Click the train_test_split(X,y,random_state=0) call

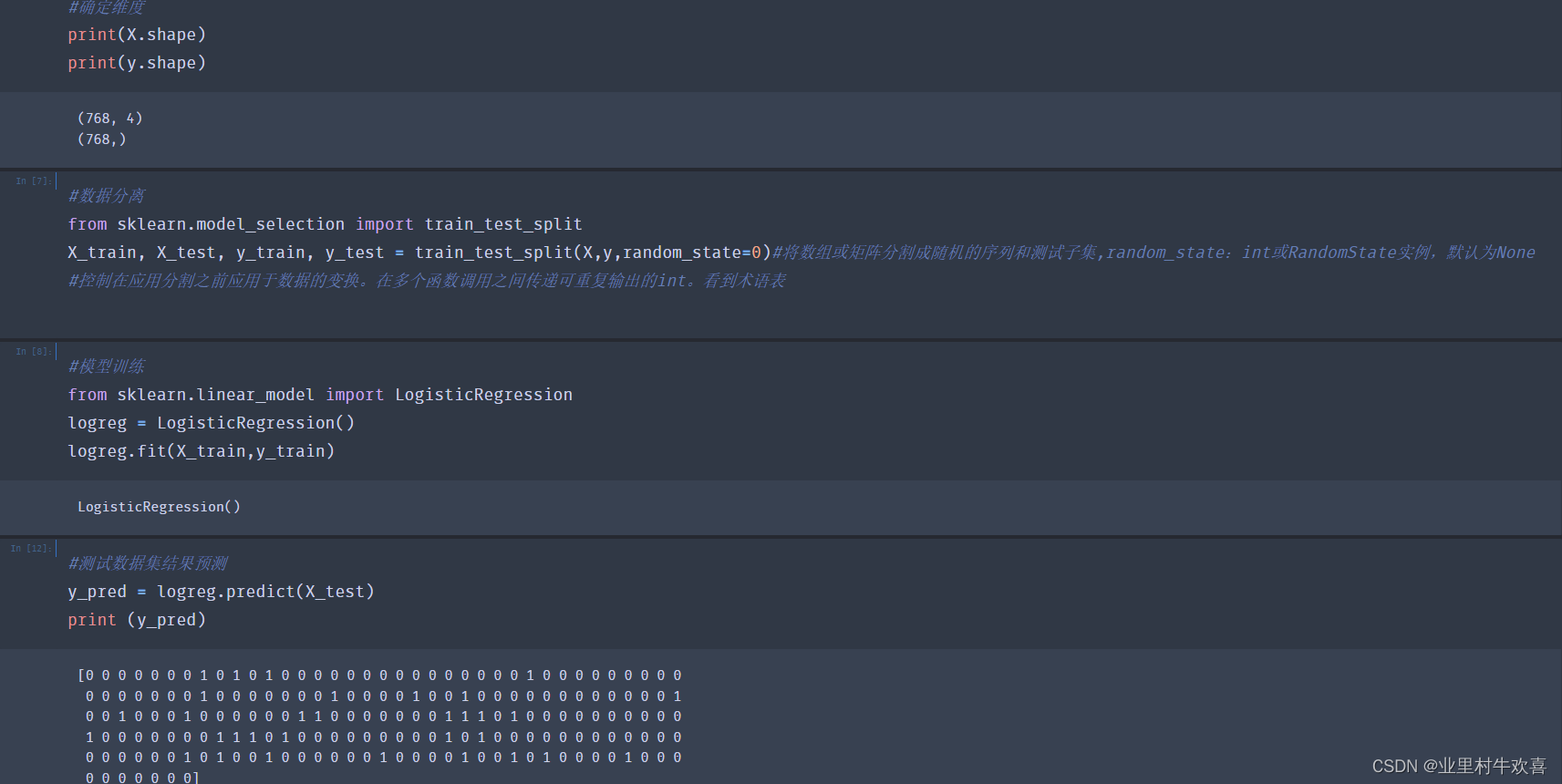(593, 253)
